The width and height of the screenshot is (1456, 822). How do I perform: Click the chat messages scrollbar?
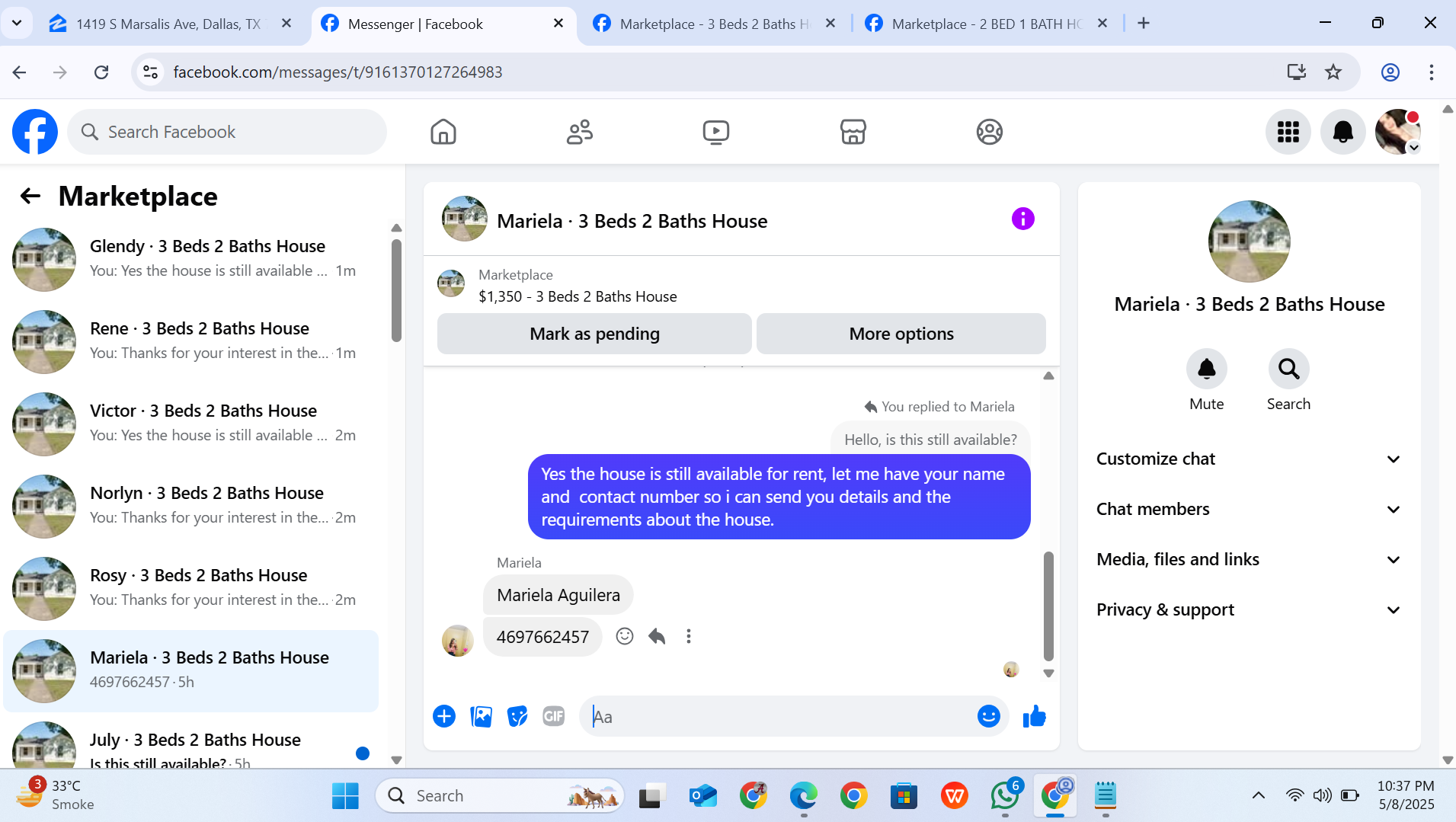(1048, 606)
